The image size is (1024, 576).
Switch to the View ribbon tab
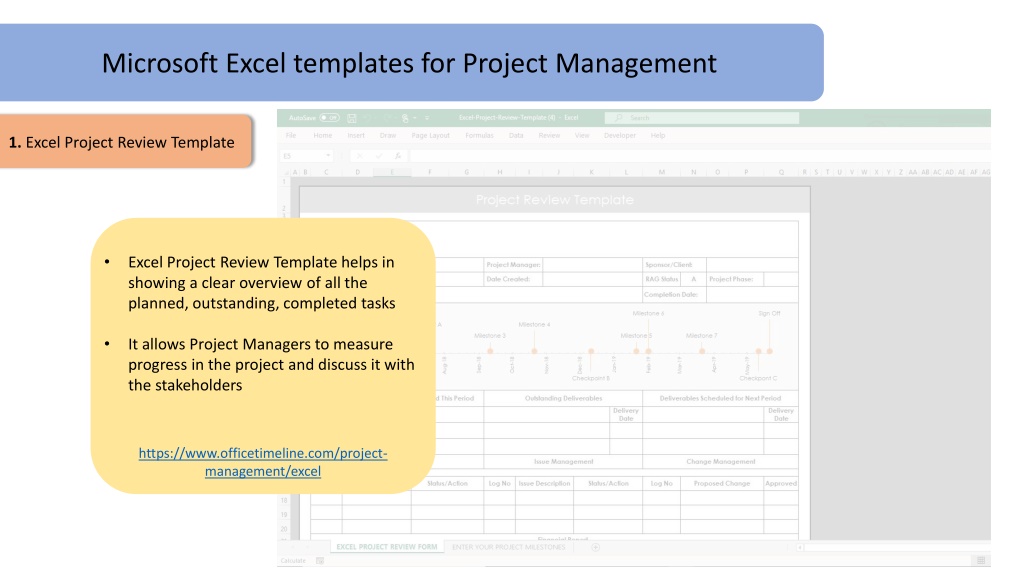pyautogui.click(x=582, y=136)
